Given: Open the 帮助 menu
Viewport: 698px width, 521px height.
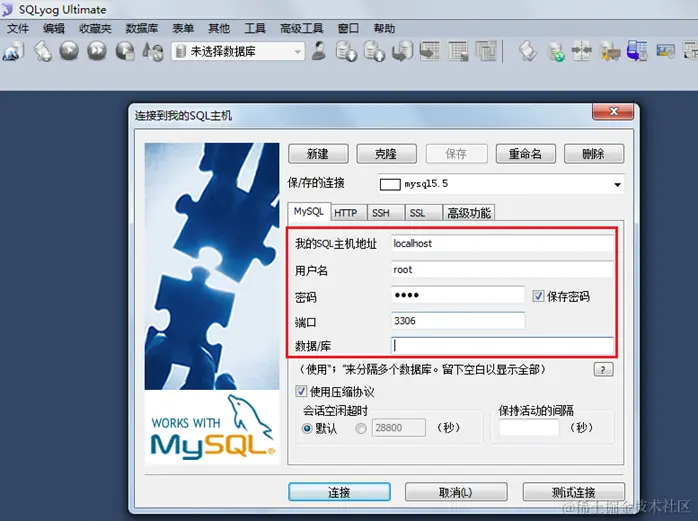Looking at the screenshot, I should [x=384, y=28].
